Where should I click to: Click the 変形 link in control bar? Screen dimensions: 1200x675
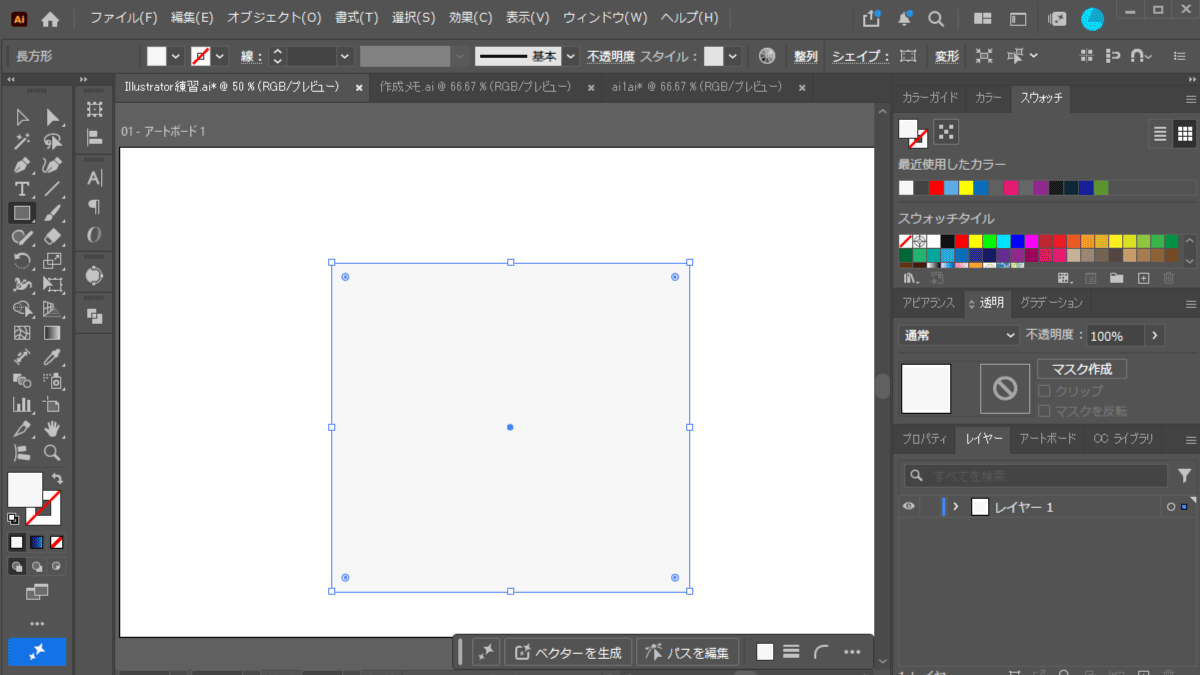946,57
